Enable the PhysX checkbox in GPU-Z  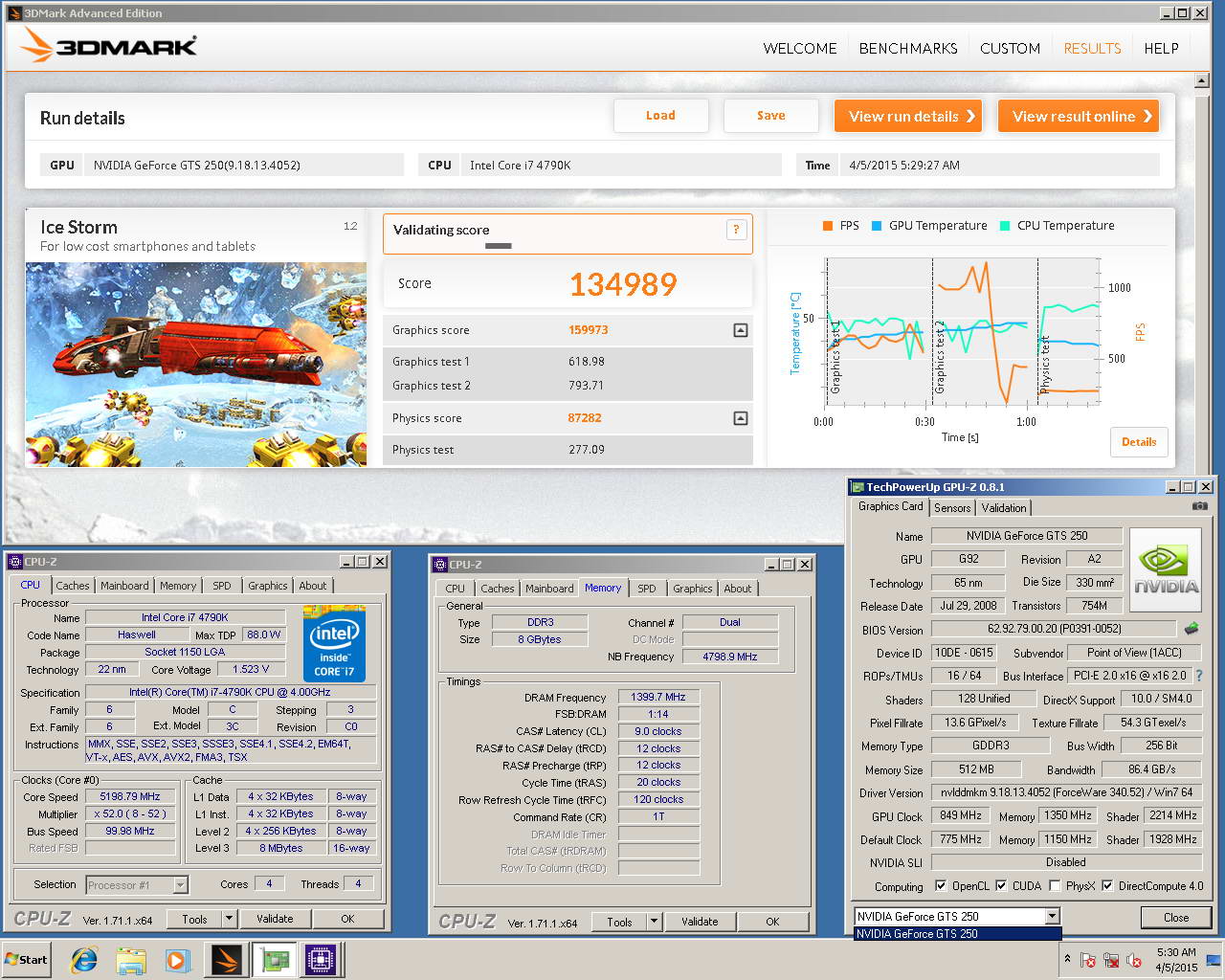[x=1055, y=886]
